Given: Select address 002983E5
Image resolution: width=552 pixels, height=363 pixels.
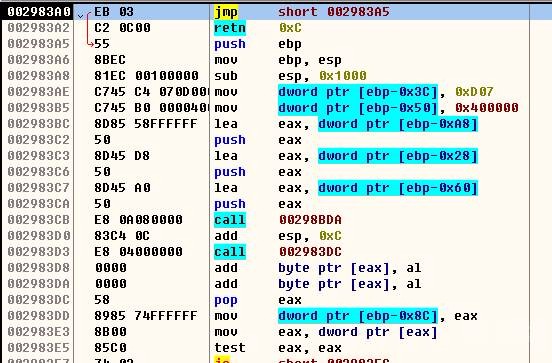Looking at the screenshot, I should coord(39,348).
